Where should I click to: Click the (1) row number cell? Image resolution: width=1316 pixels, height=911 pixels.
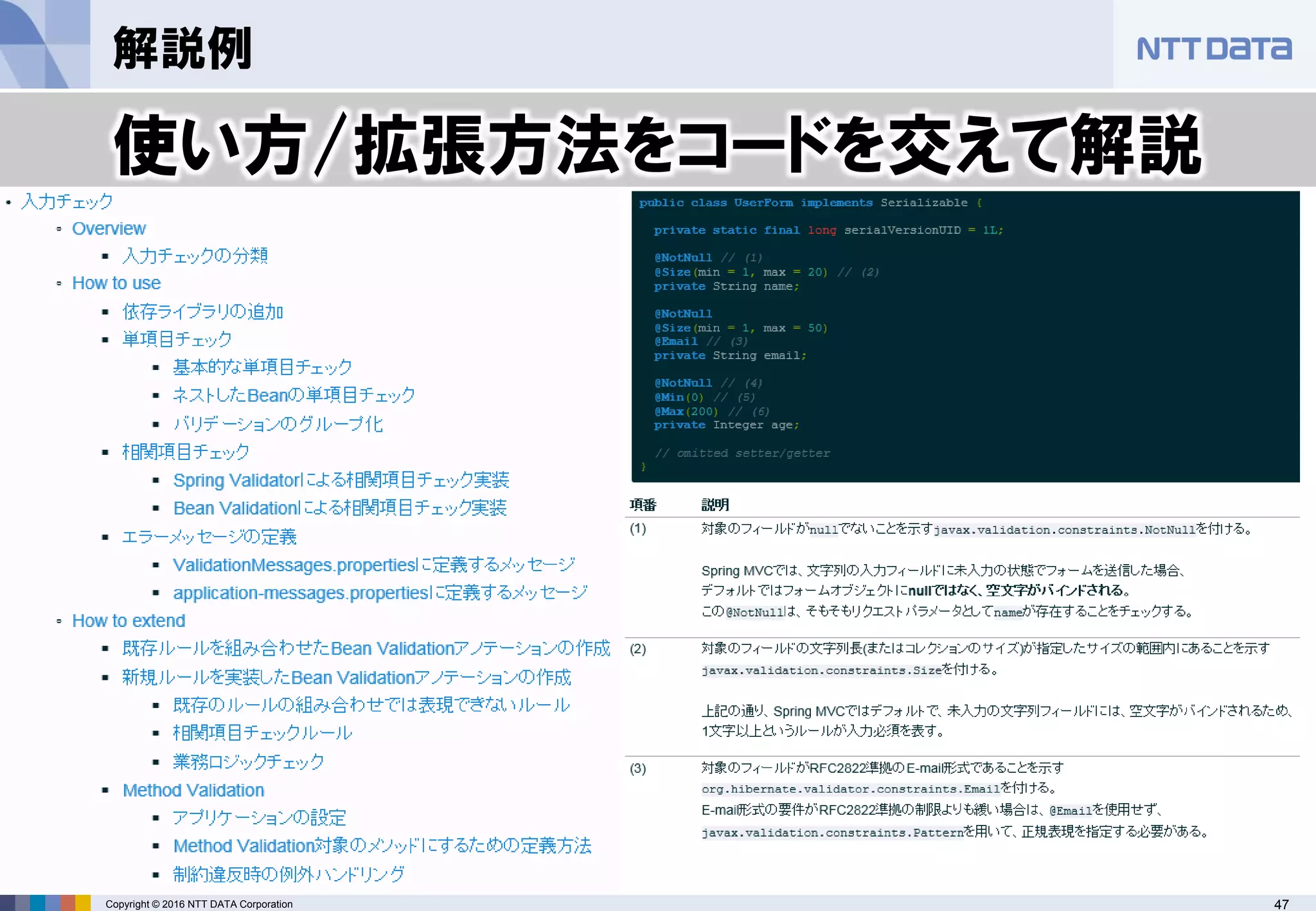click(x=637, y=529)
